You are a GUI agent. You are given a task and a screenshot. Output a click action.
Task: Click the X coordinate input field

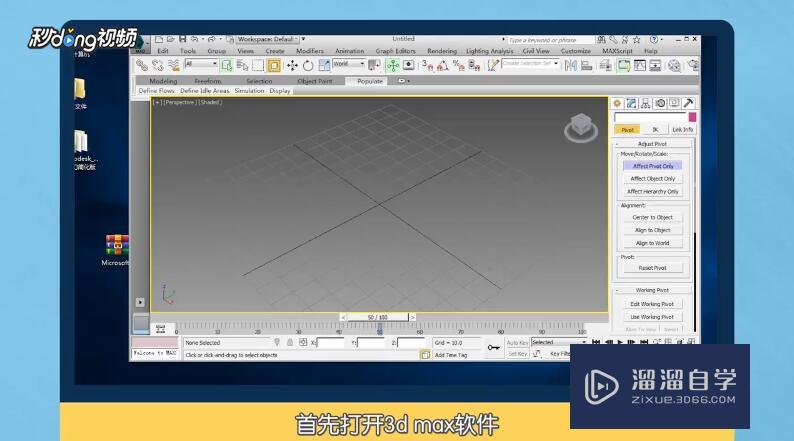tap(330, 343)
